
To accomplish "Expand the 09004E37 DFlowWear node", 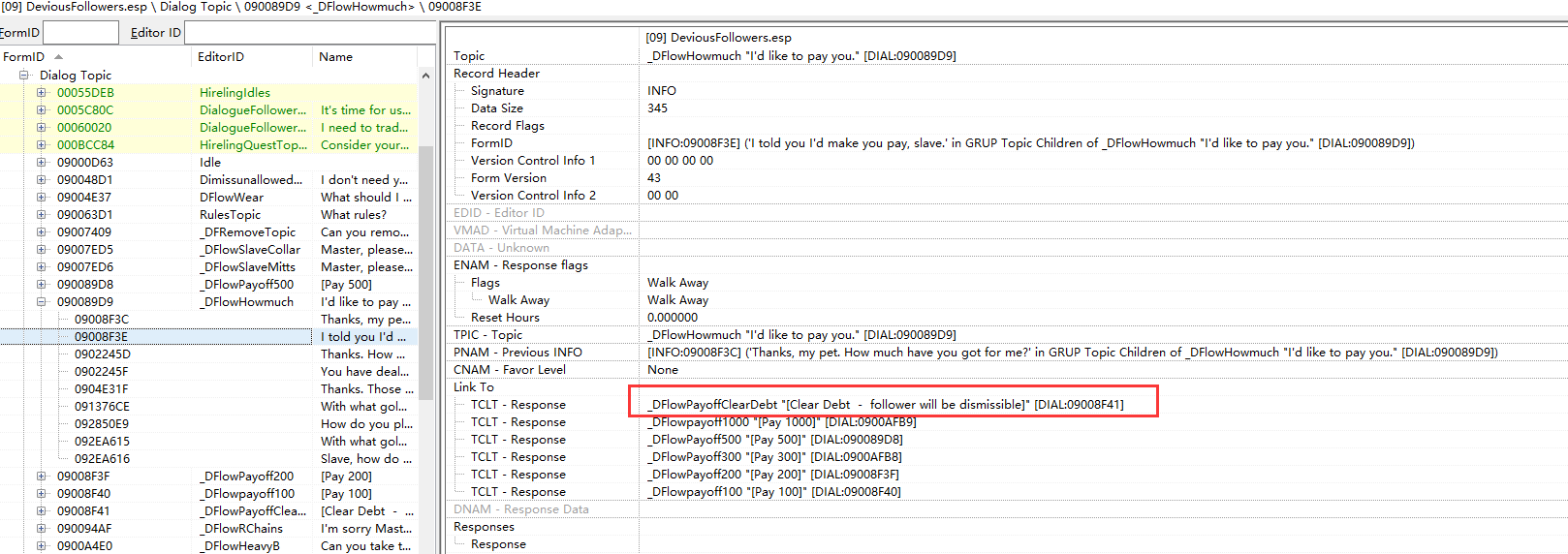I will pyautogui.click(x=42, y=197).
